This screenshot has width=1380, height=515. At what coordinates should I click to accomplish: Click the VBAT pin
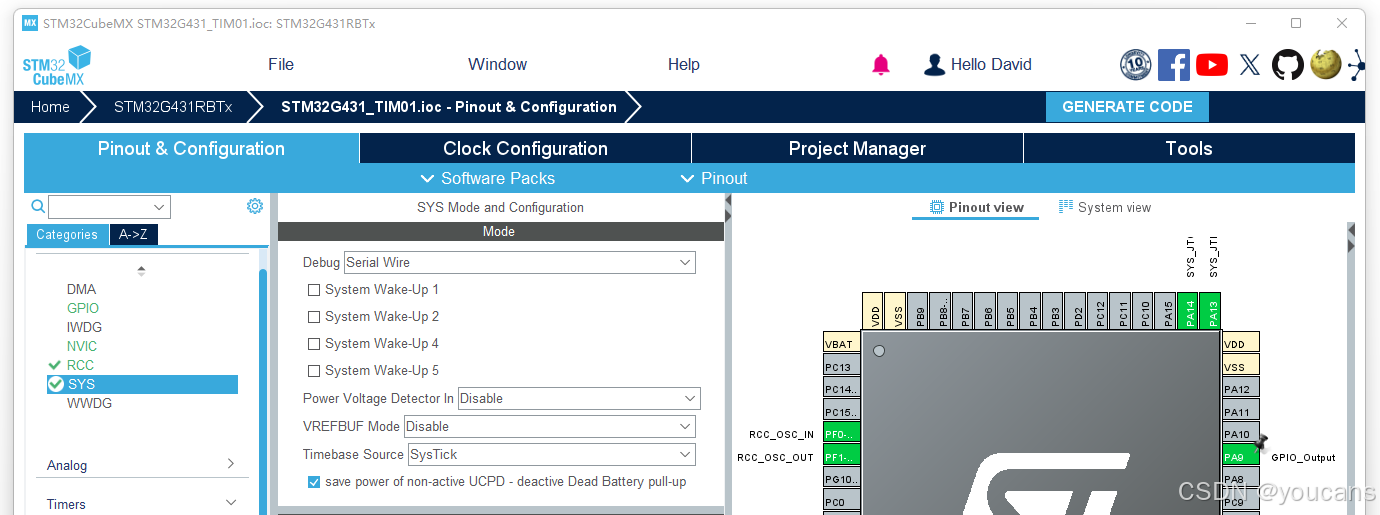point(842,343)
